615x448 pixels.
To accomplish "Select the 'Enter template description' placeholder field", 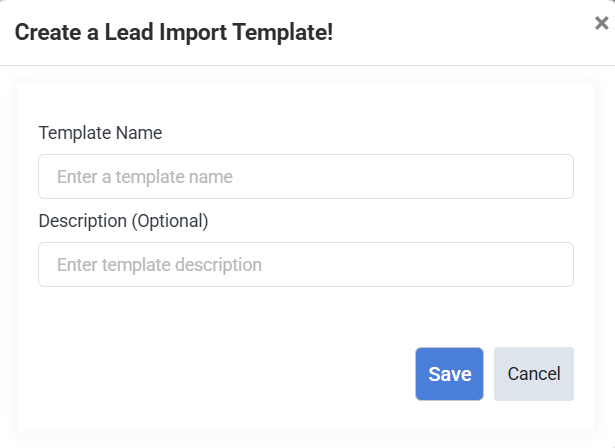I will click(x=305, y=265).
